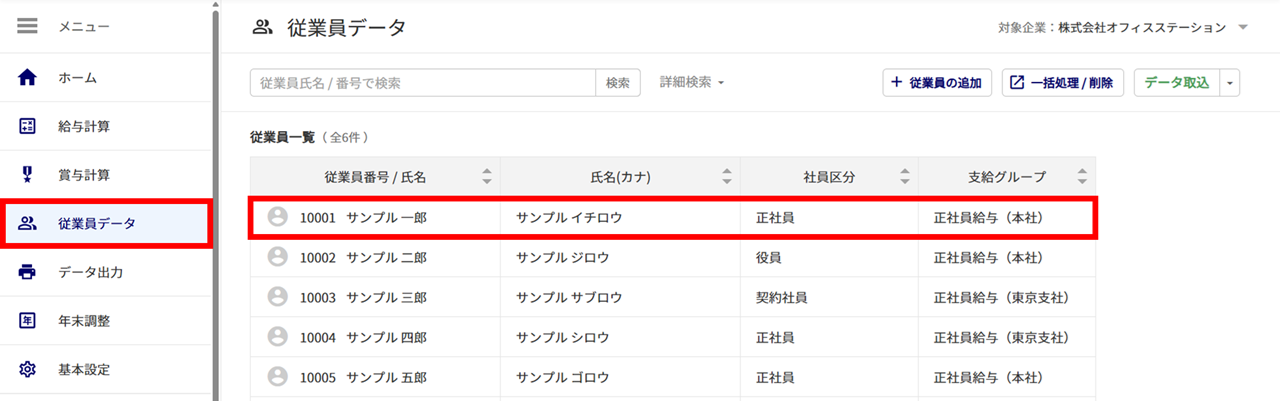Image resolution: width=1280 pixels, height=401 pixels.
Task: Click the sidebar vertical scrollbar
Action: tap(215, 200)
